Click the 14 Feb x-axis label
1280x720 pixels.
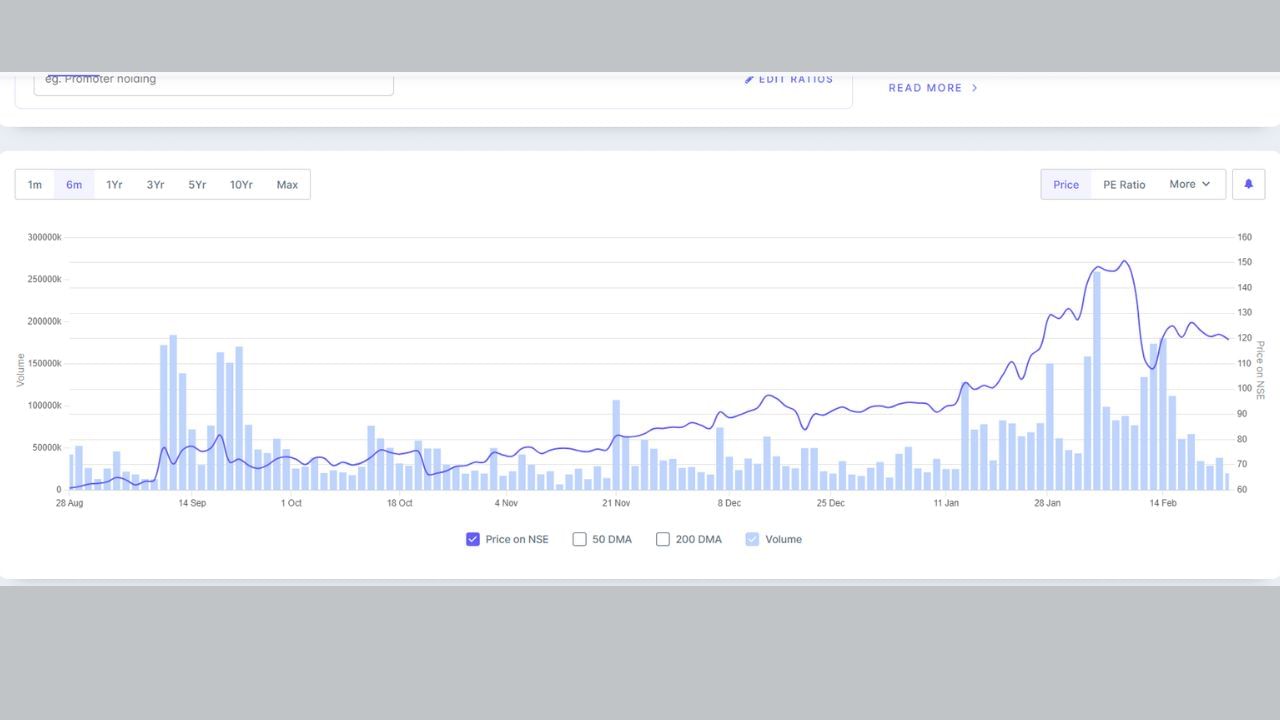(1162, 503)
